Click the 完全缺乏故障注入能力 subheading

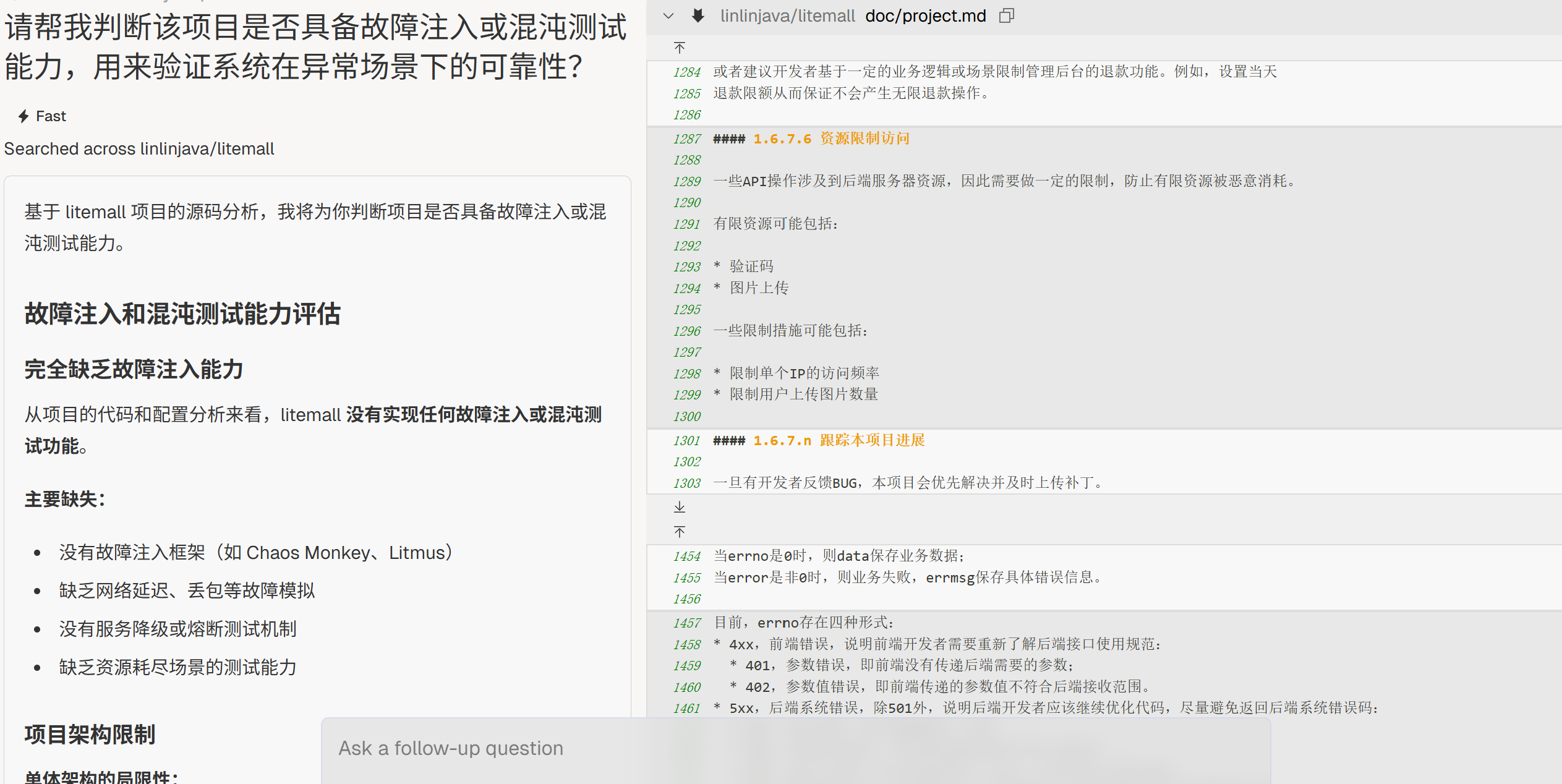click(x=134, y=370)
